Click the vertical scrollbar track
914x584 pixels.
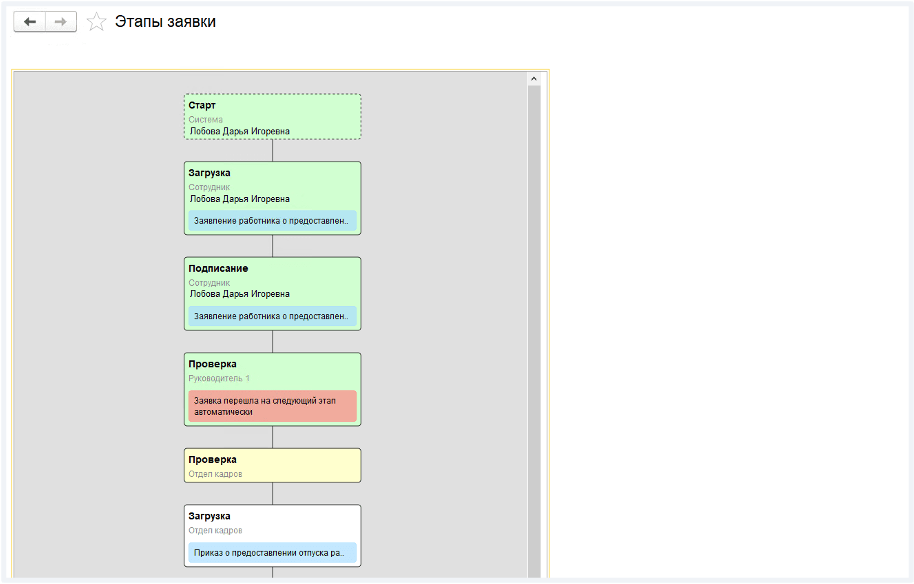point(533,330)
